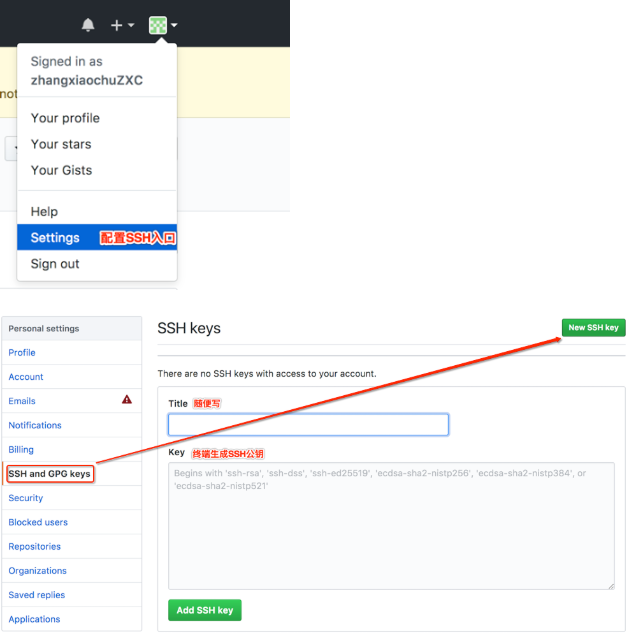Click the 'There are no SSH keys' message
Screen dimensions: 628x636
267,374
